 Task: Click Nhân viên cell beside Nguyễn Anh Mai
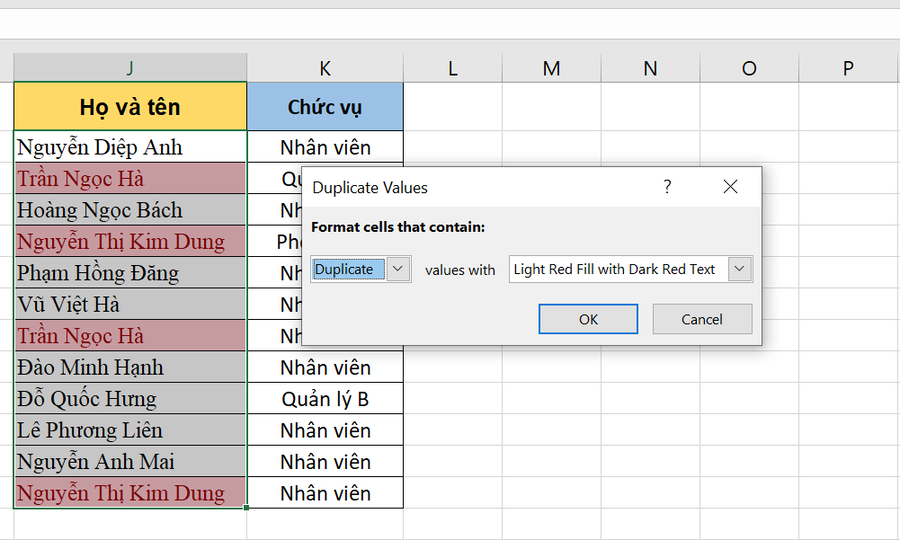325,461
